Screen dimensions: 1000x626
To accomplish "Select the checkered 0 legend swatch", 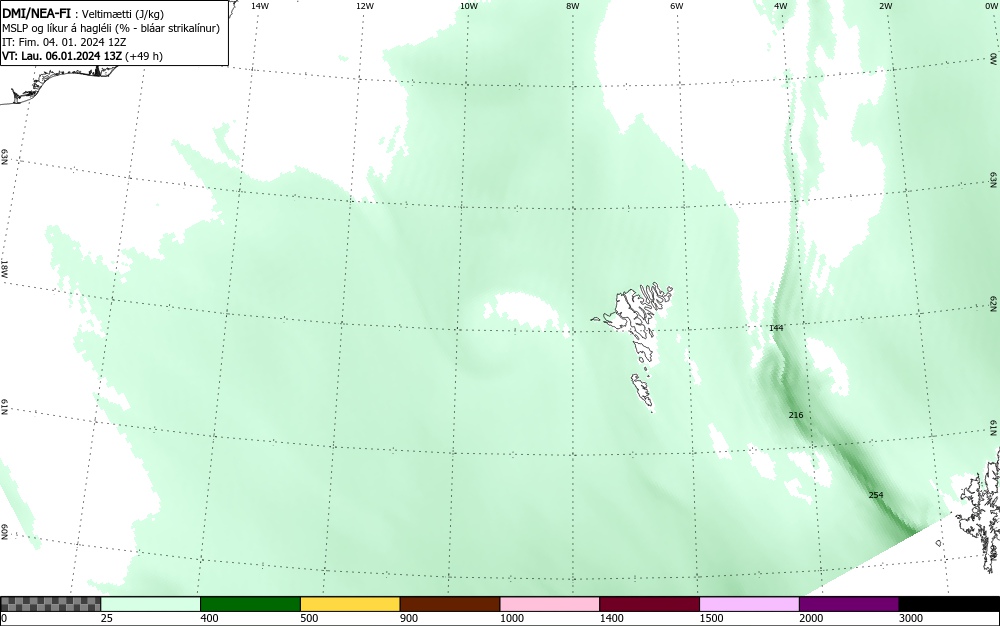I will [x=50, y=604].
